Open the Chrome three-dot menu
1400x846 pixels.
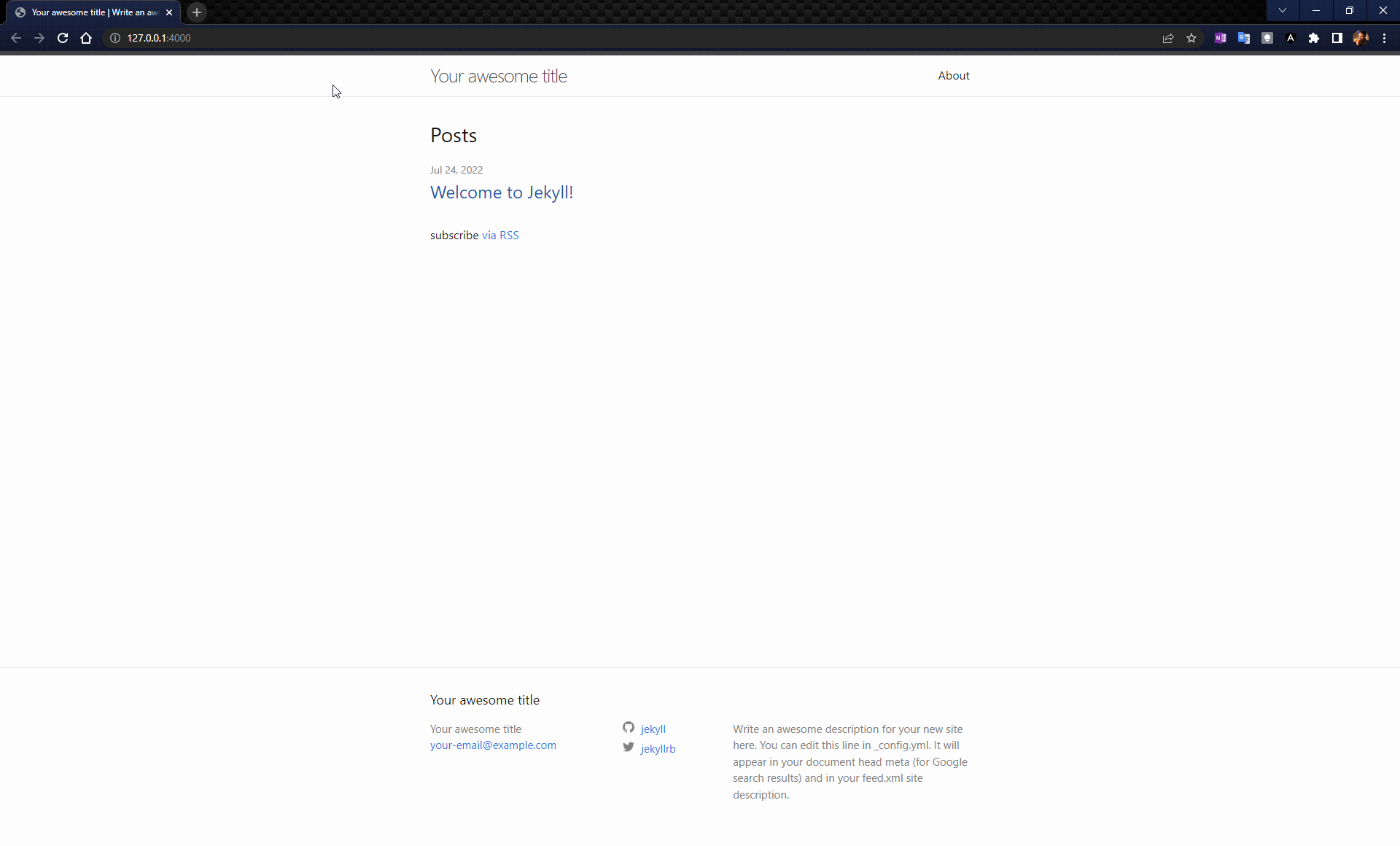(1384, 38)
